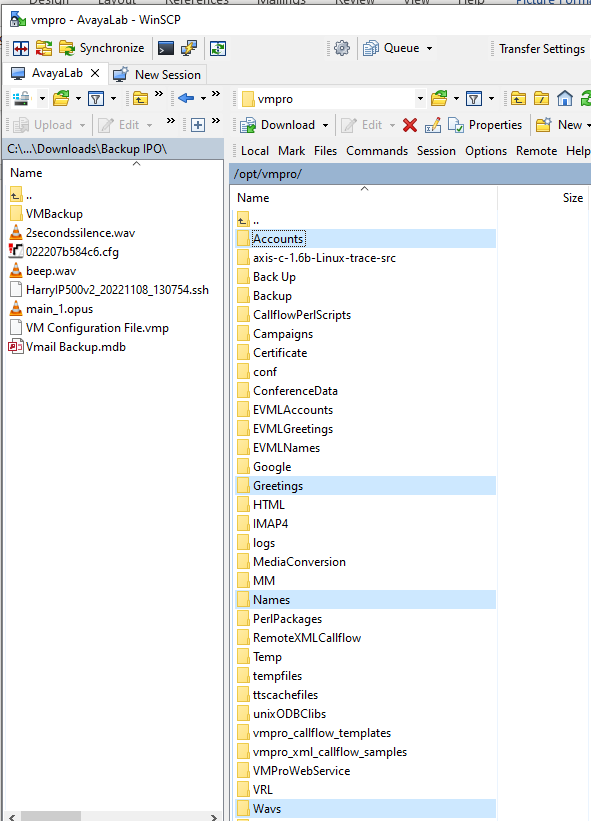Click the local Edit button
The image size is (591, 821).
pos(120,125)
